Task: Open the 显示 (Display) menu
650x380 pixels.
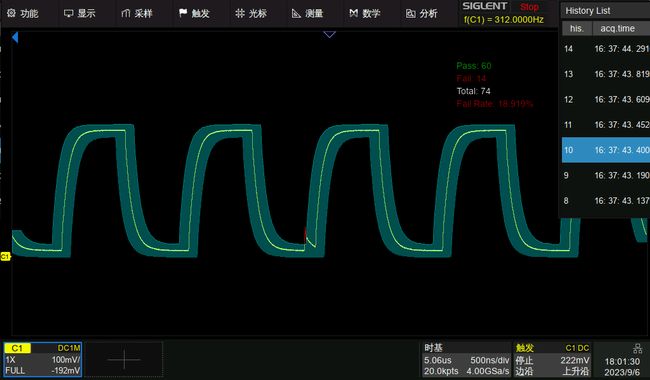Action: (80, 13)
